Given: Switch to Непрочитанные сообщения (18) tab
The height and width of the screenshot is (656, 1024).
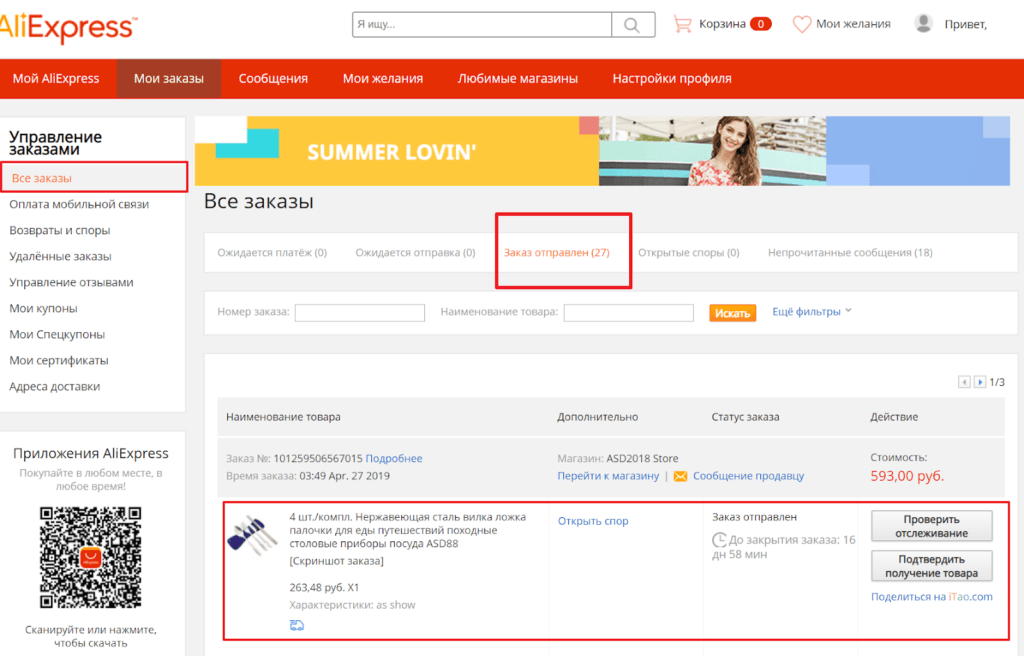Looking at the screenshot, I should [850, 253].
